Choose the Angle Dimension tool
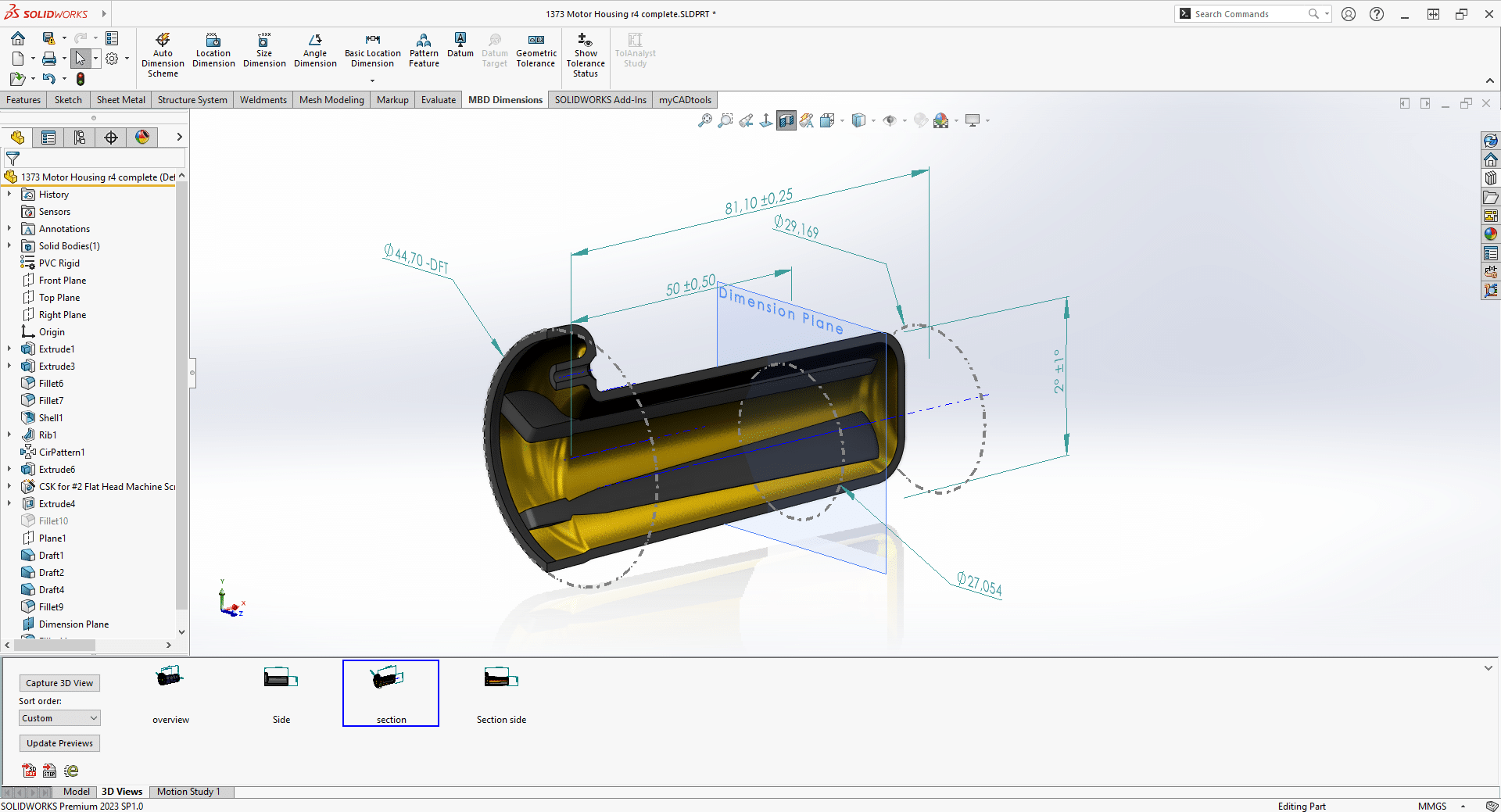Screen dimensions: 1501x812 315,50
